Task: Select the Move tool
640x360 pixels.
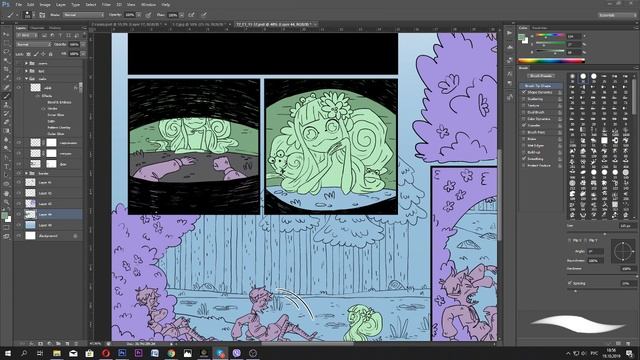Action: [x=6, y=34]
